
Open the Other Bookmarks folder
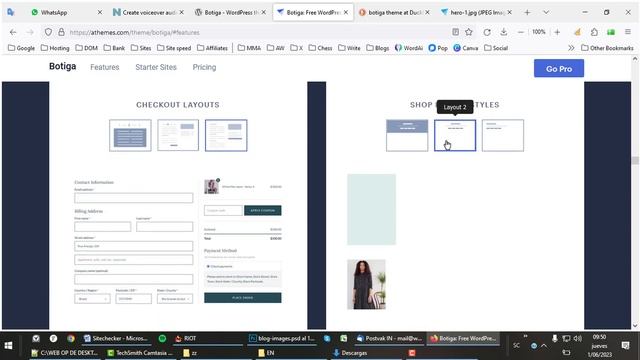coord(607,48)
